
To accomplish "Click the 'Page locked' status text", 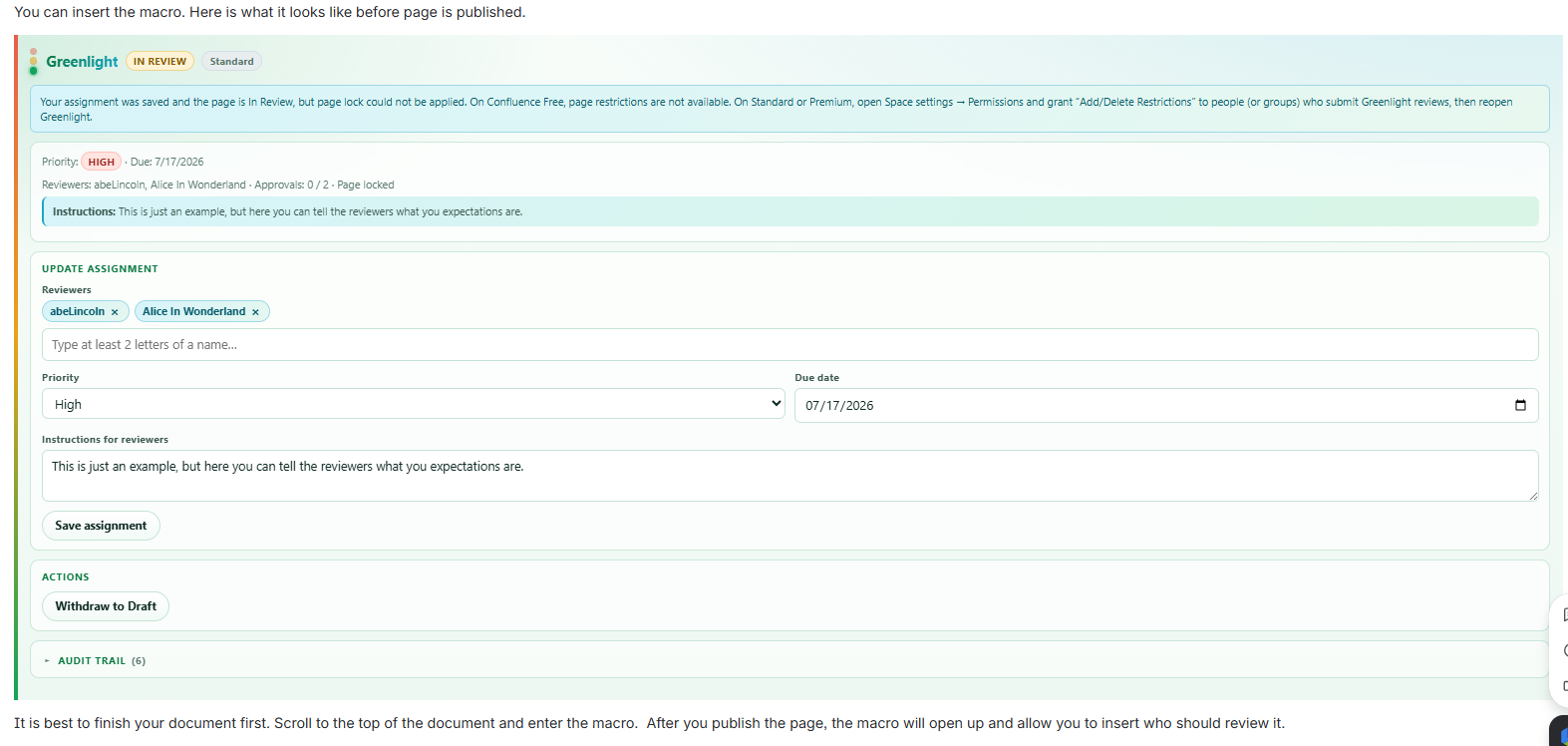I will [x=366, y=185].
